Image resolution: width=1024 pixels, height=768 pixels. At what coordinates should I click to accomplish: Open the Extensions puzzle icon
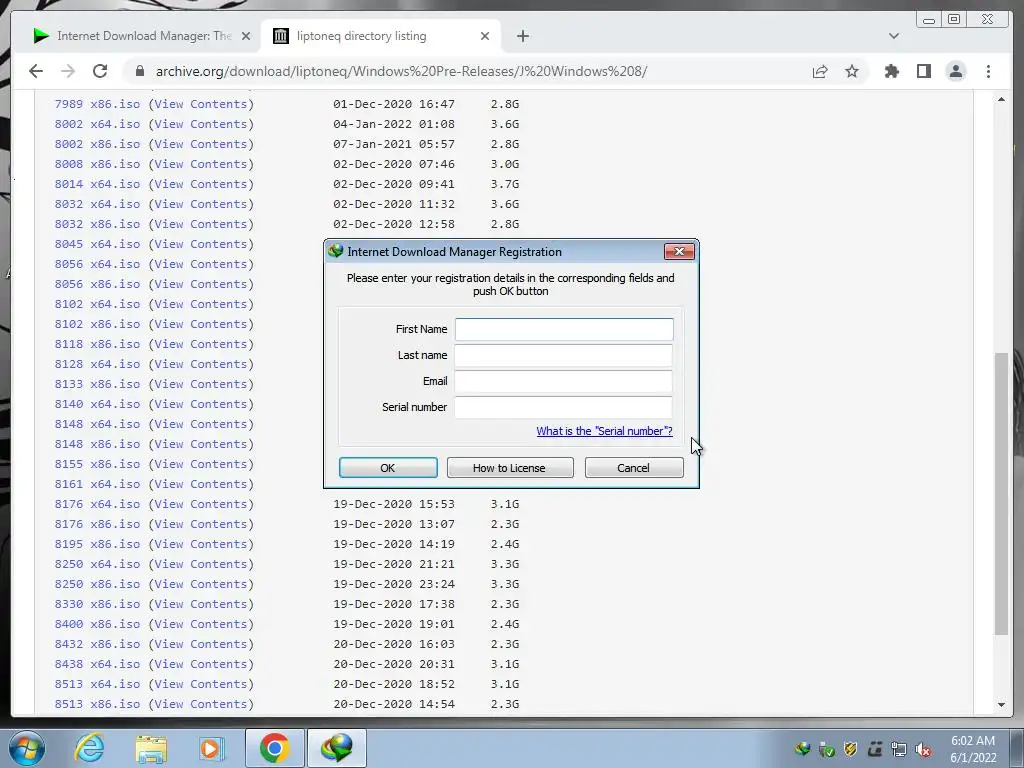coord(891,71)
